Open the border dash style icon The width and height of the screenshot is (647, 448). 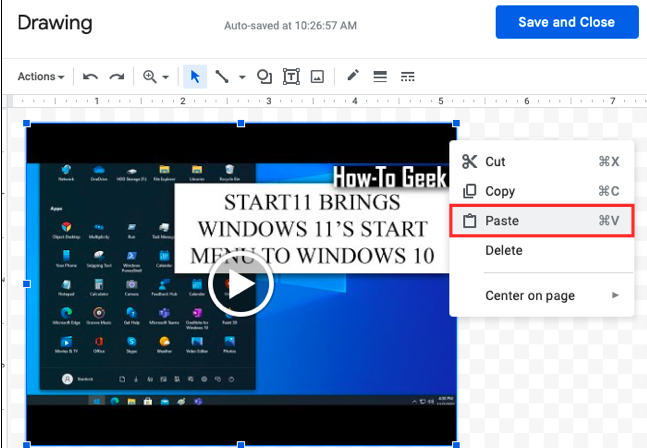(x=408, y=77)
